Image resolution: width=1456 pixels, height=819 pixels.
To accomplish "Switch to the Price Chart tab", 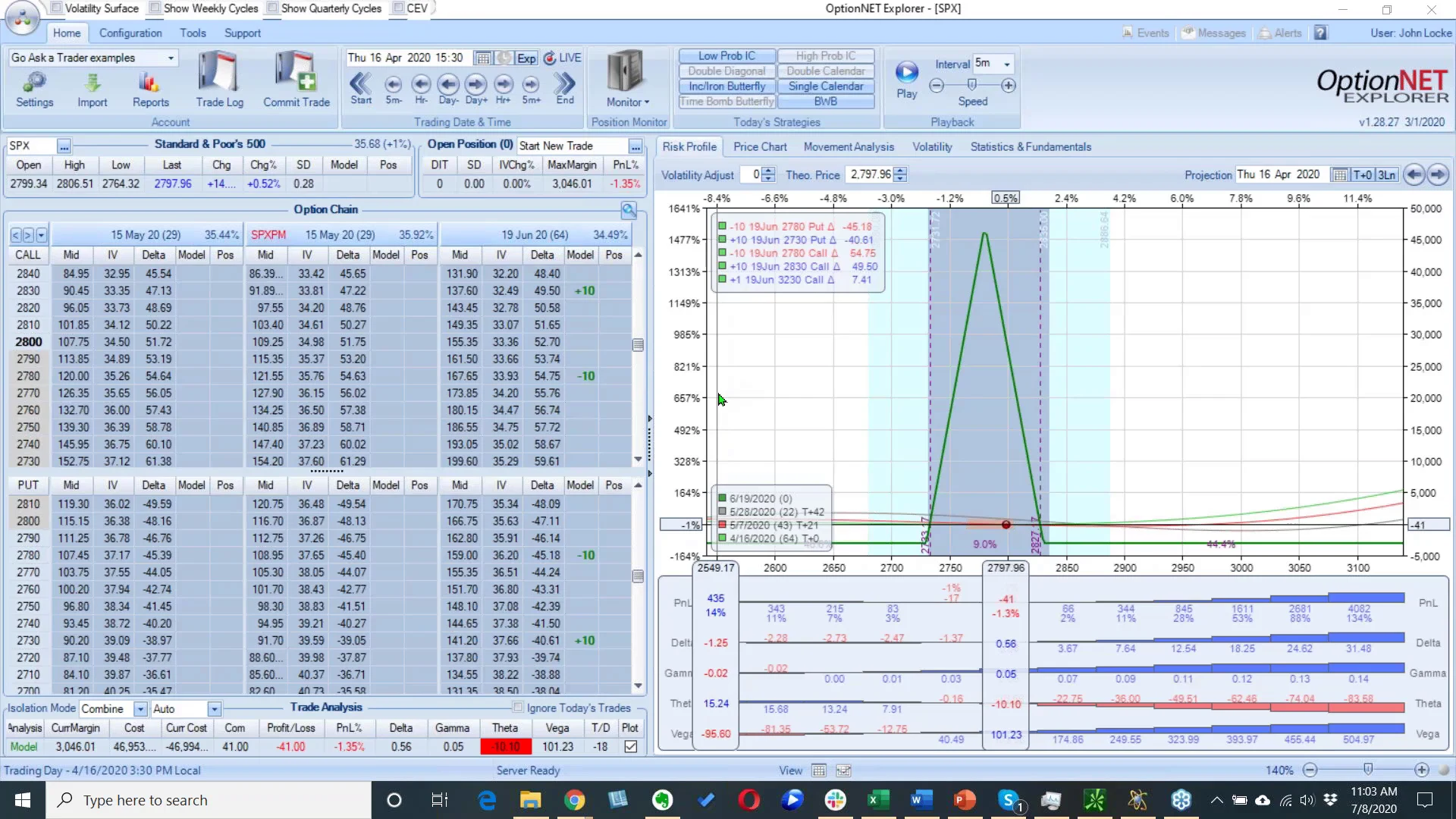I will pyautogui.click(x=760, y=147).
